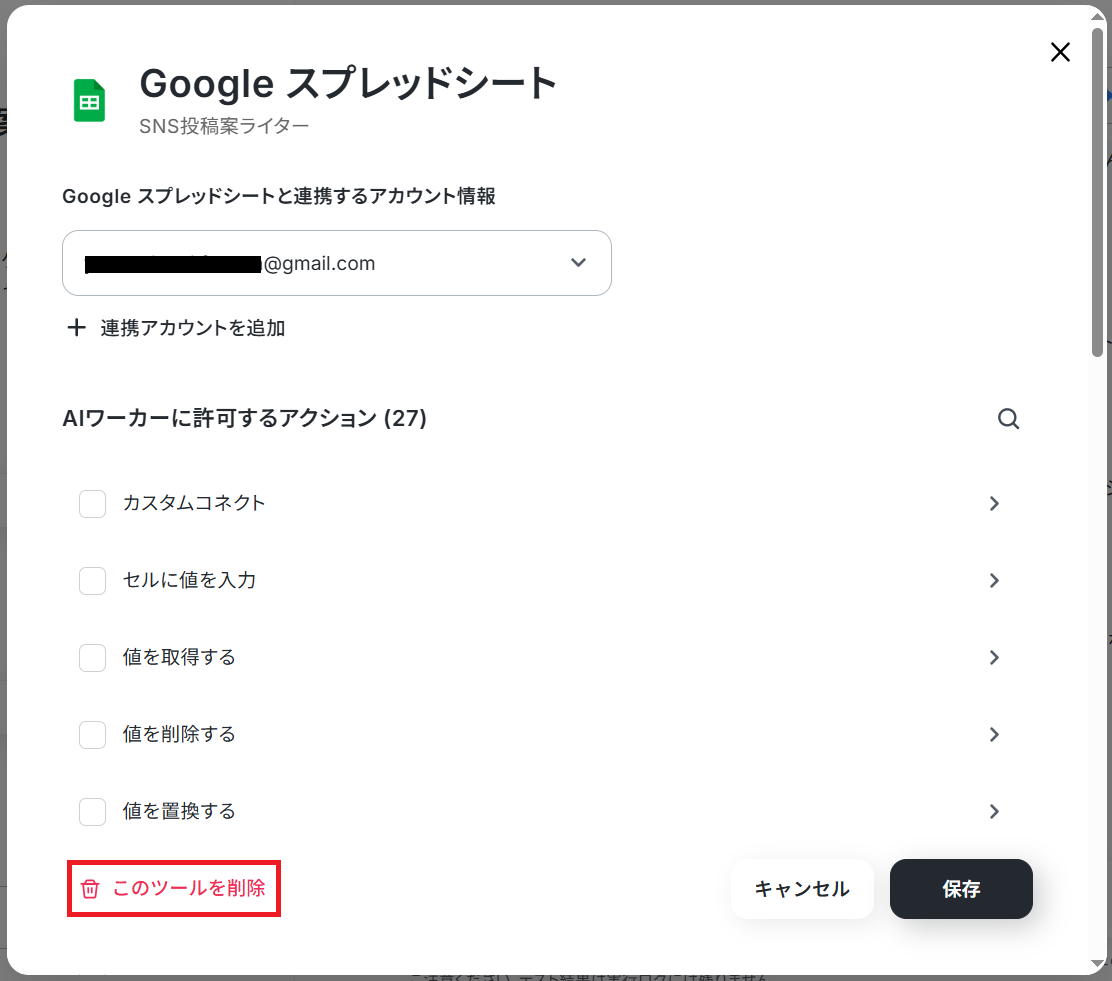Close the dialog with the X icon
The height and width of the screenshot is (981, 1112).
(1060, 52)
